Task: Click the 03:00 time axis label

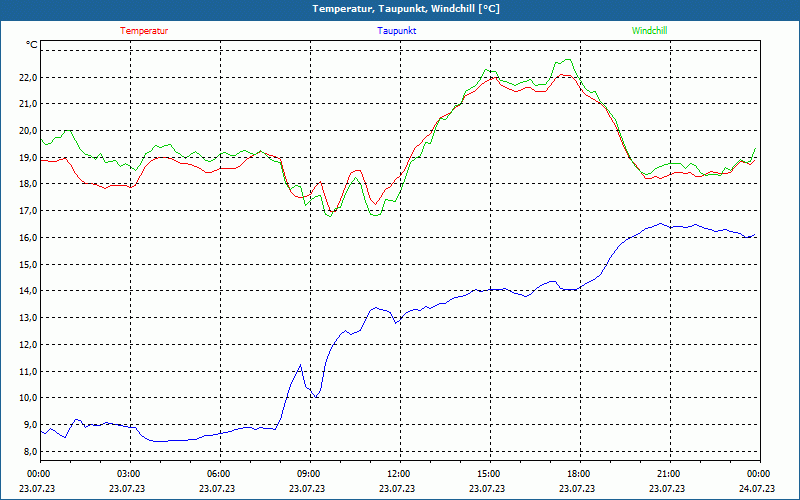Action: click(128, 474)
